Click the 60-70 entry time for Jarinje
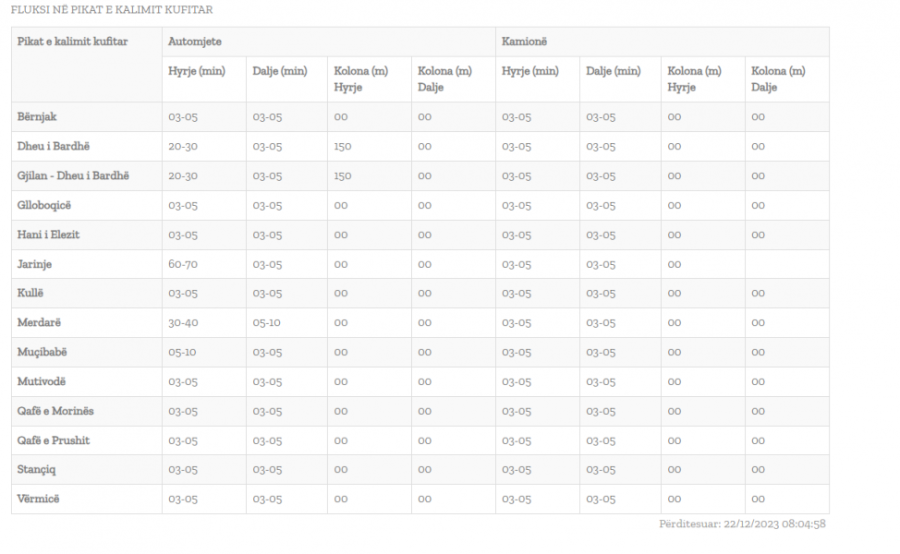Screen dimensions: 900x554 [183, 264]
